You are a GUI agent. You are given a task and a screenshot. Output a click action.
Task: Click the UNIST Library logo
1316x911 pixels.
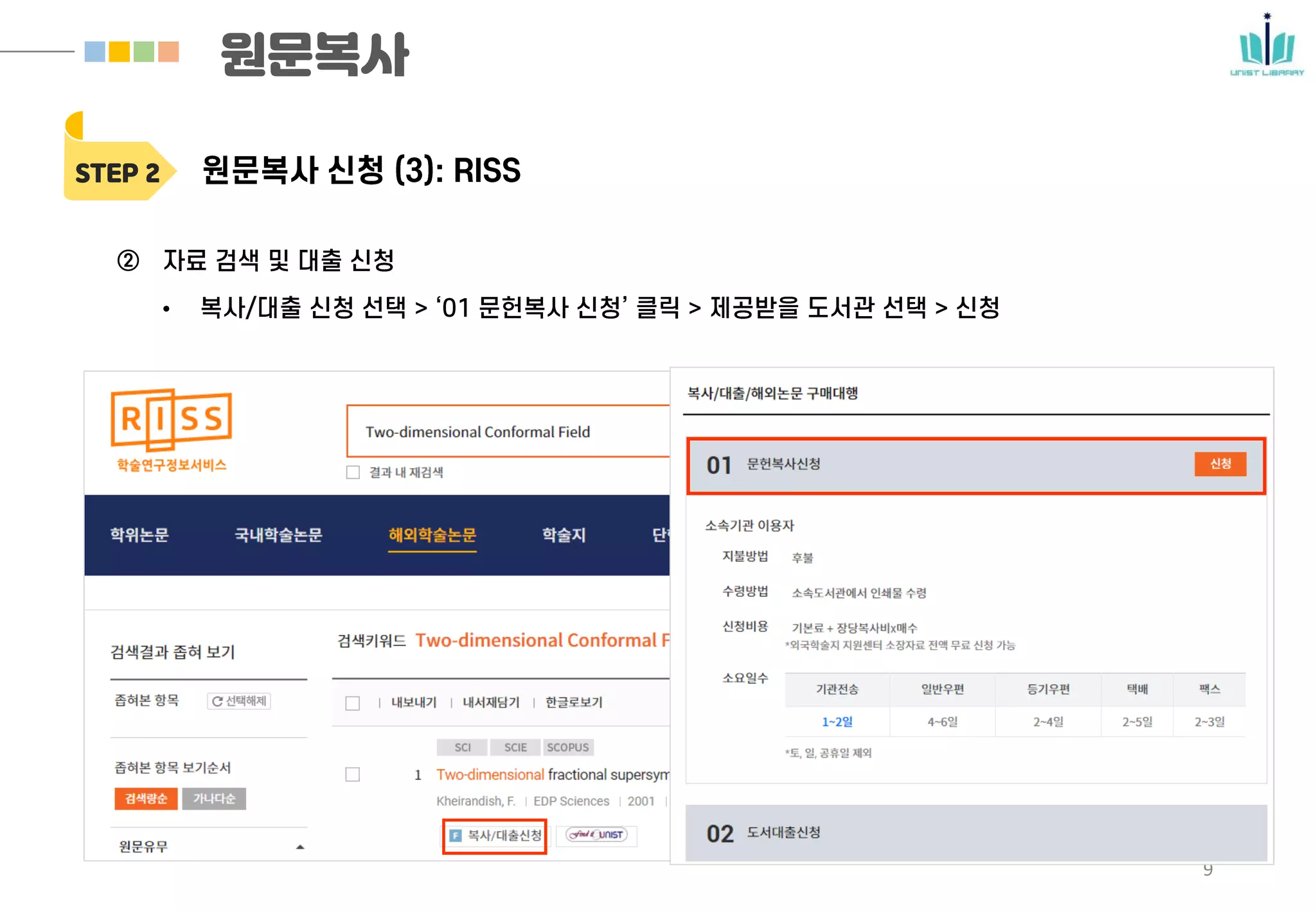coord(1267,45)
